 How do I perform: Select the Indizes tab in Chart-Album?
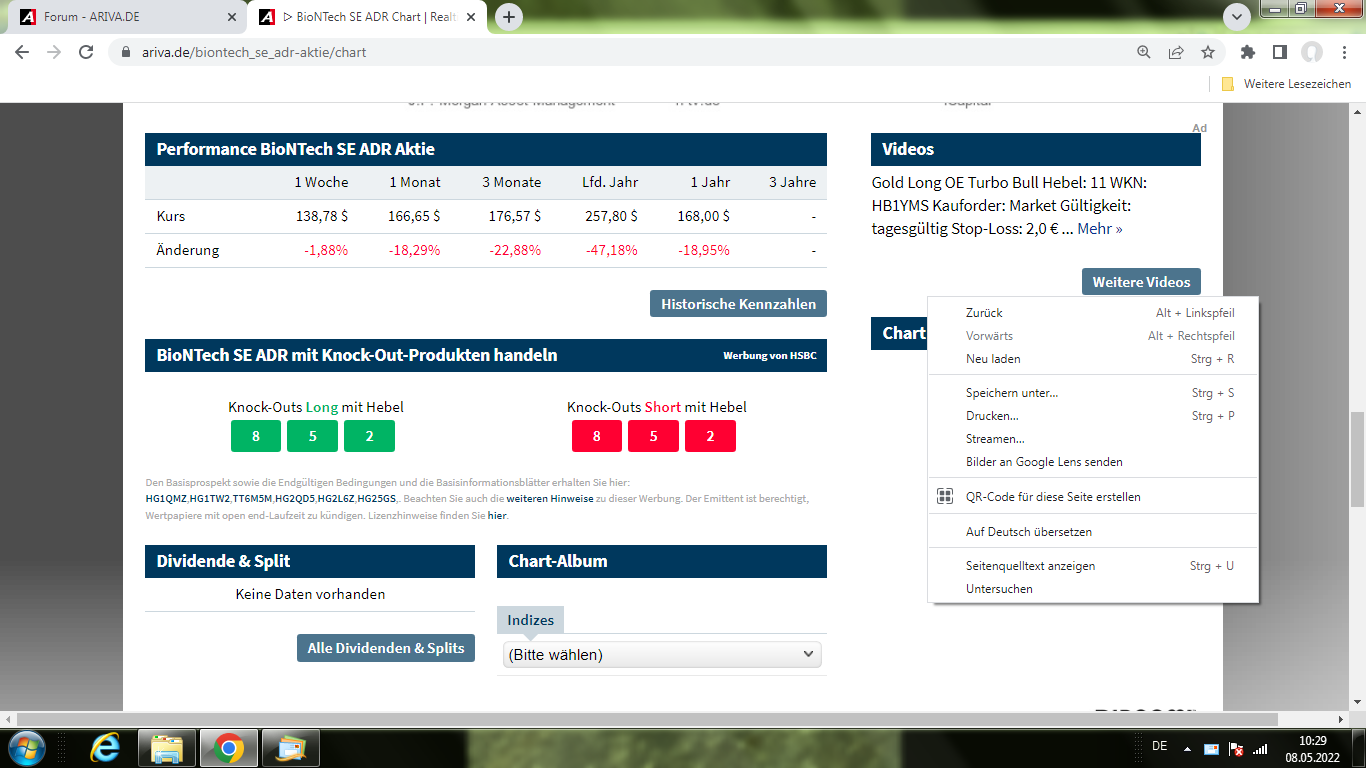tap(531, 620)
